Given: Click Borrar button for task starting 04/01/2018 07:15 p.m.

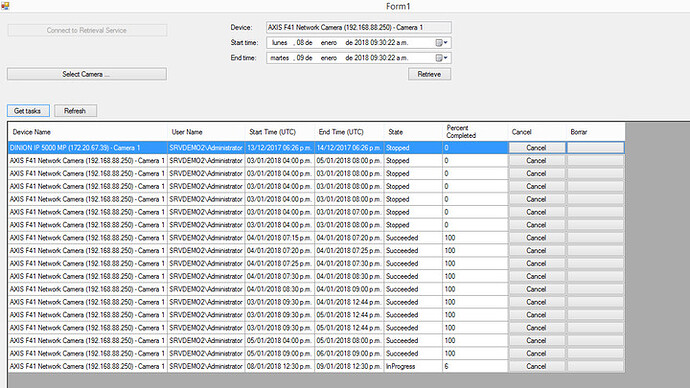Looking at the screenshot, I should (x=595, y=238).
